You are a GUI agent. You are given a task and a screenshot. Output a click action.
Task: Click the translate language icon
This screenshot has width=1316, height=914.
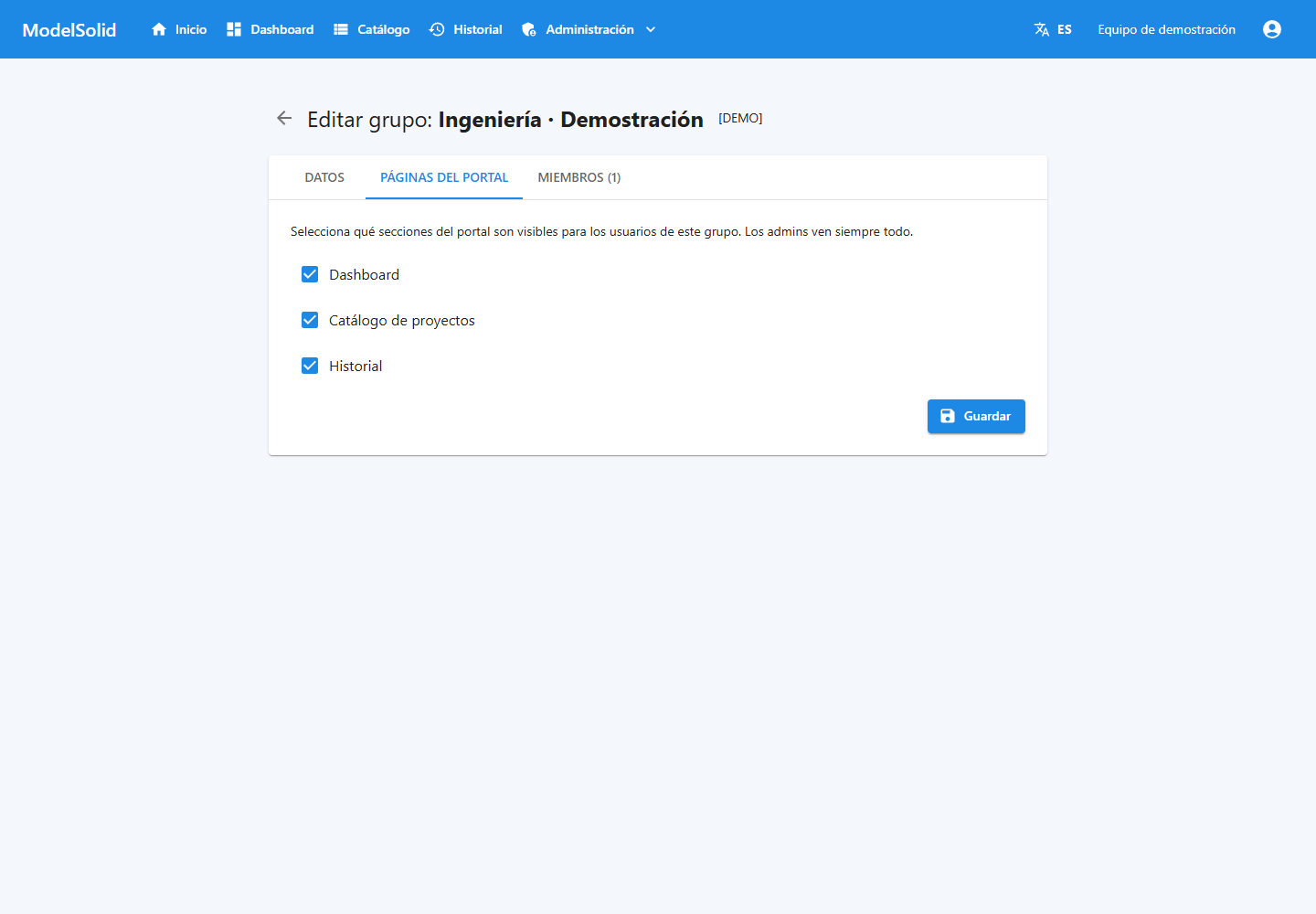tap(1042, 29)
